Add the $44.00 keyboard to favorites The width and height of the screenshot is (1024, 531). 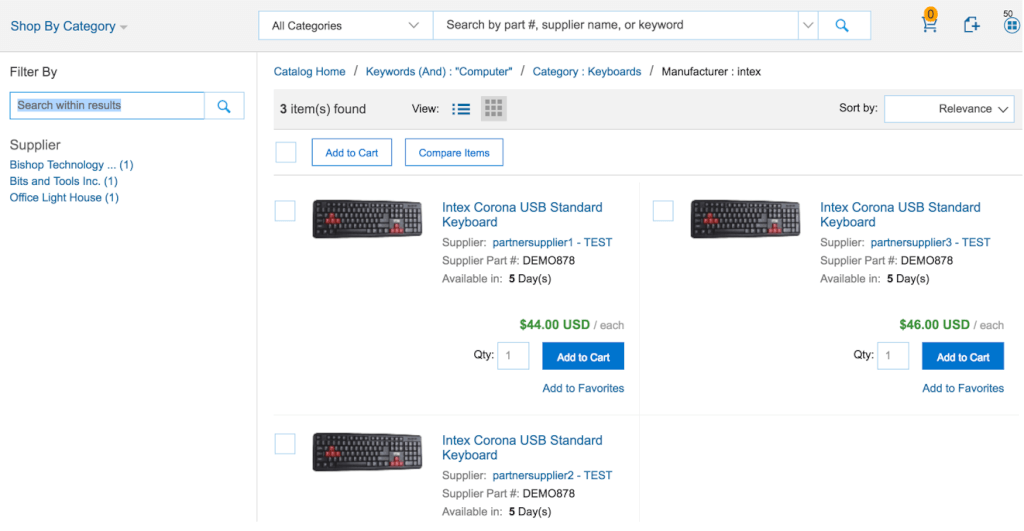pos(583,389)
